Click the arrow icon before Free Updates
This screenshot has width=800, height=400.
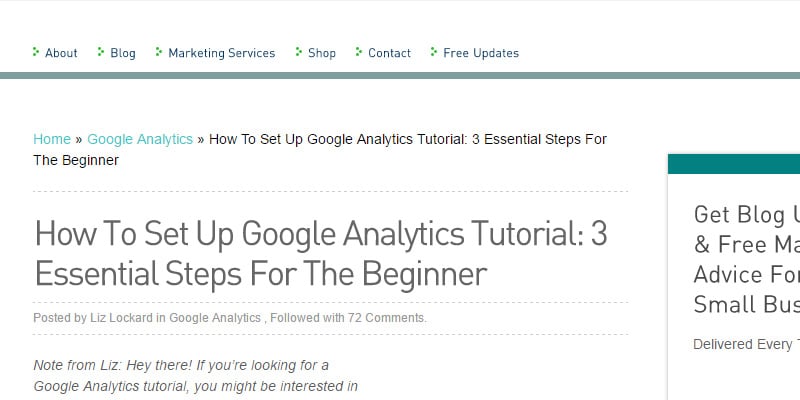point(434,51)
